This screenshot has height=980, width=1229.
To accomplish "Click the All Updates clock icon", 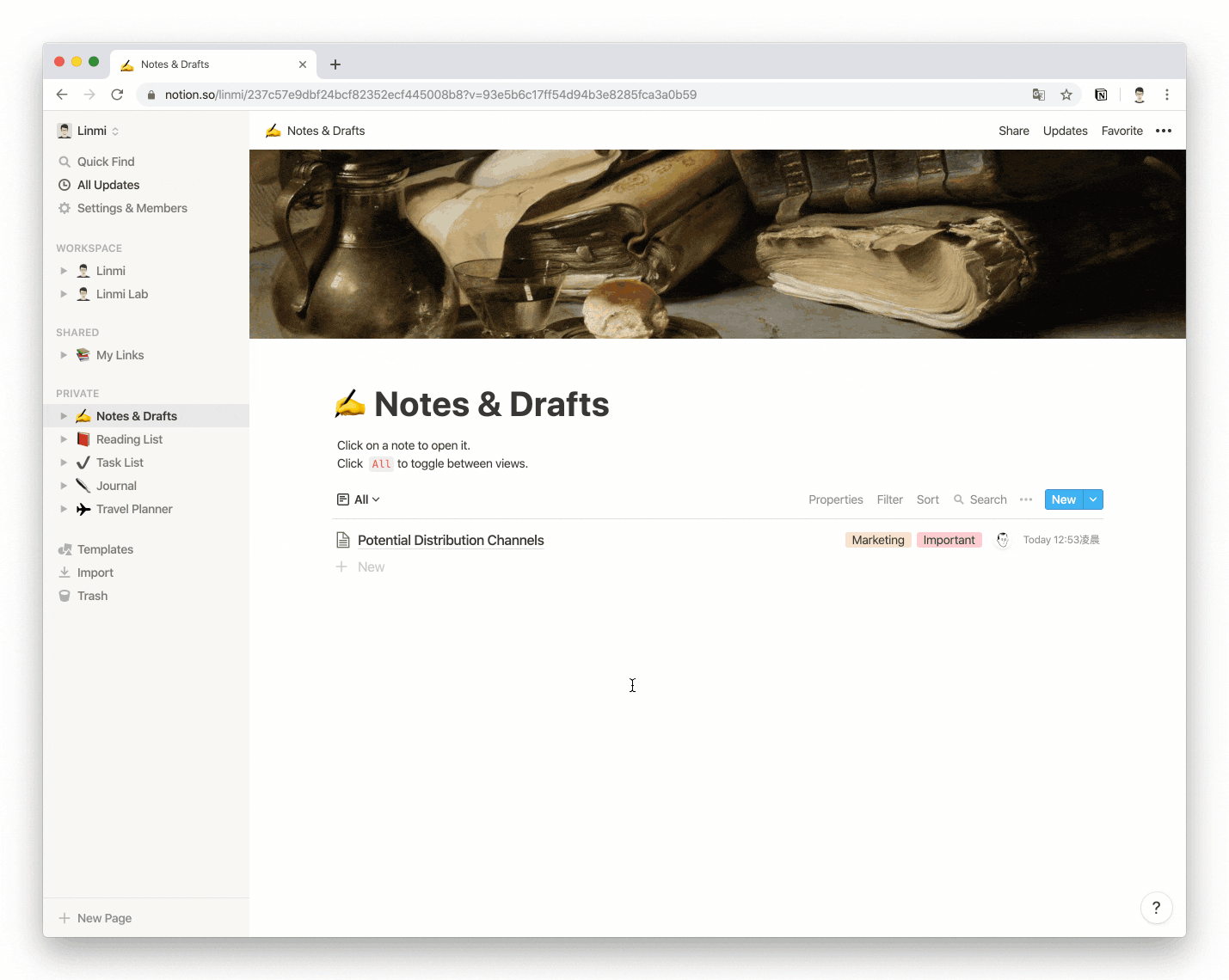I will click(x=65, y=185).
